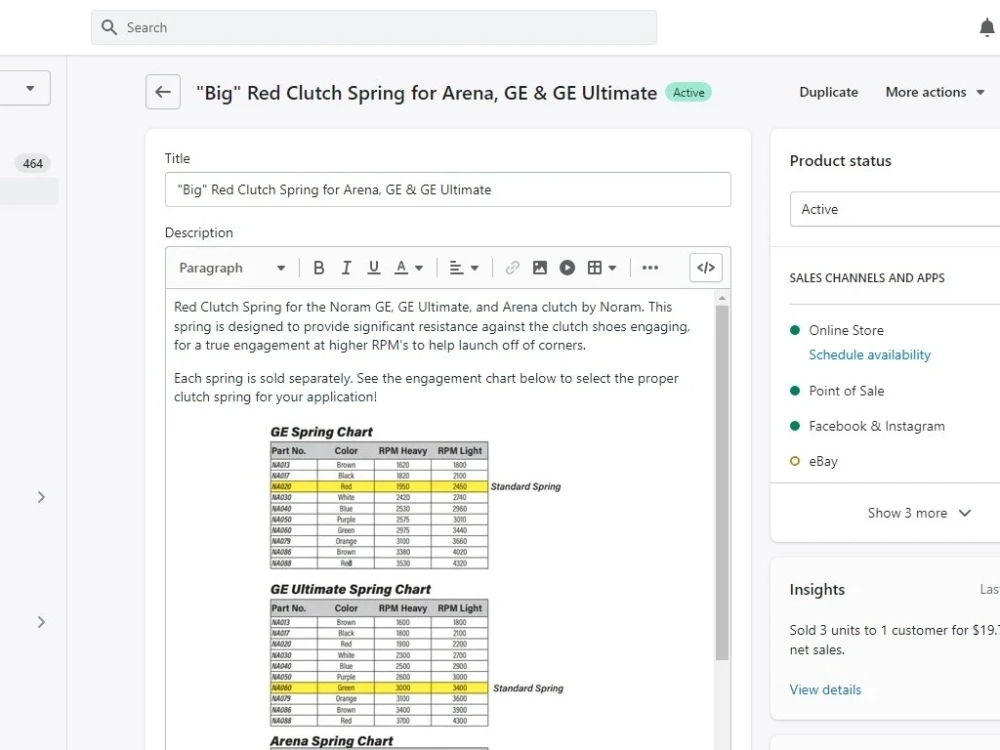Click the Online Store channel
The height and width of the screenshot is (750, 1000).
(846, 330)
